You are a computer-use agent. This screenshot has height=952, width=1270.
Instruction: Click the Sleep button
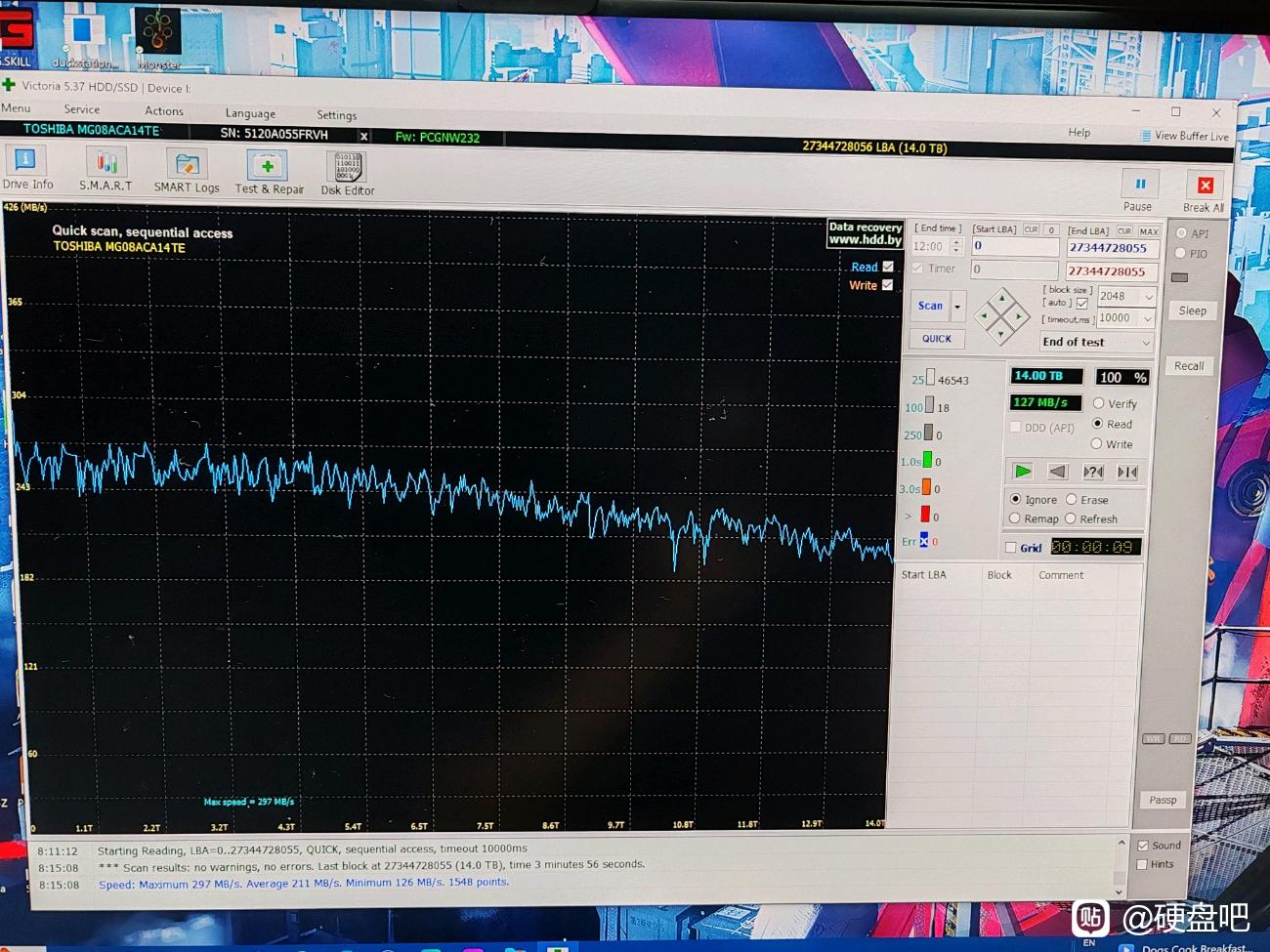click(x=1193, y=310)
